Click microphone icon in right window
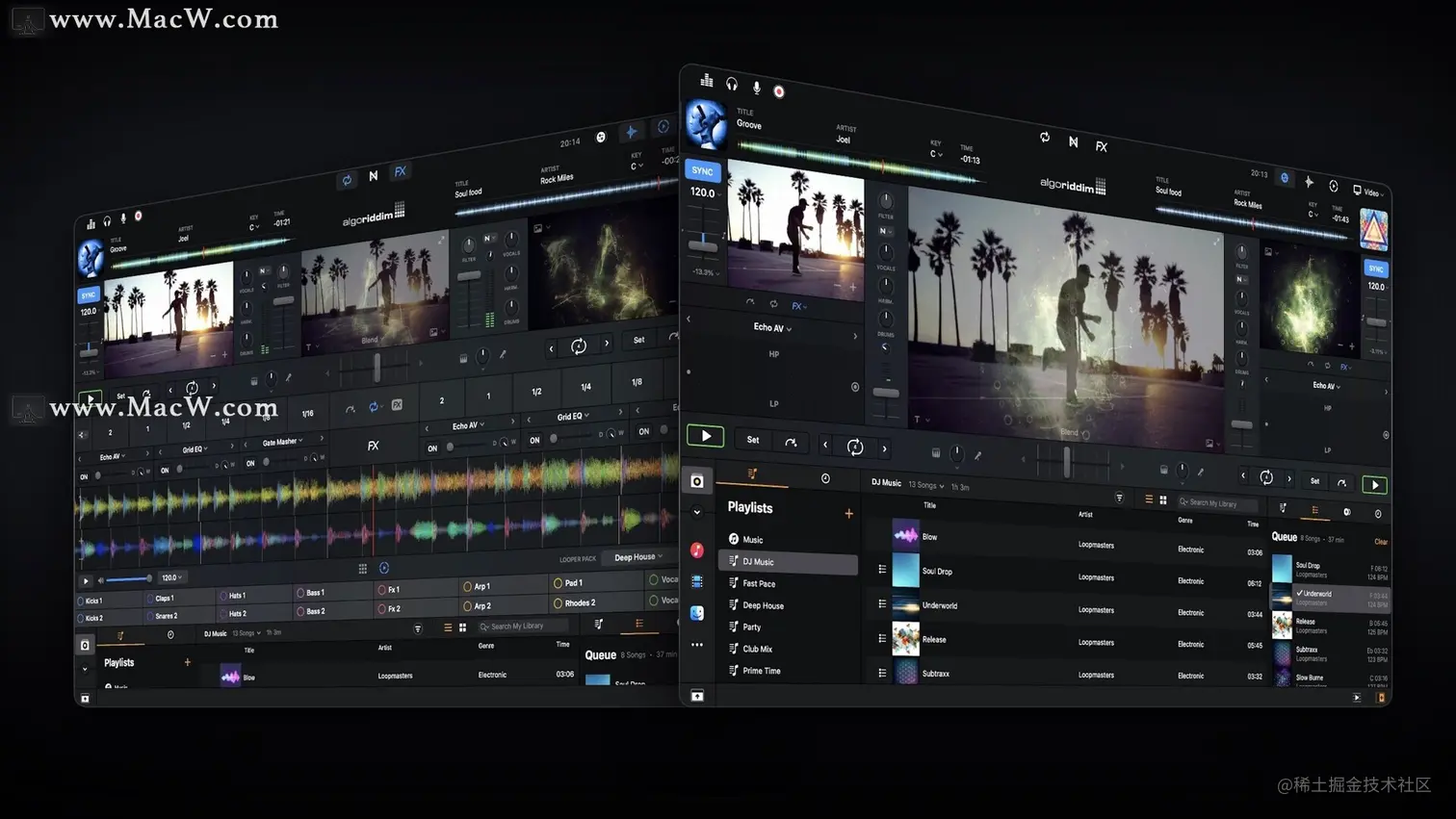Image resolution: width=1456 pixels, height=819 pixels. click(x=757, y=89)
